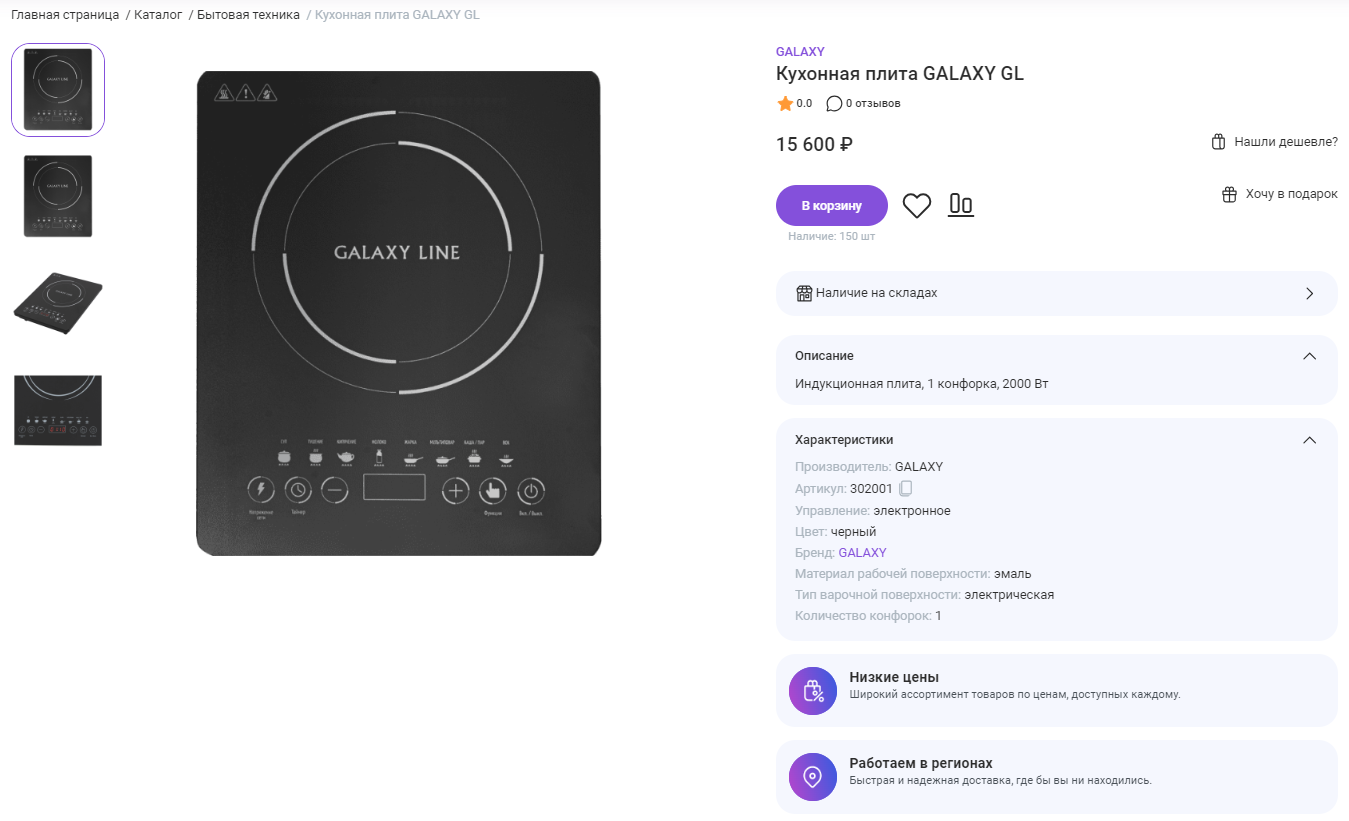Click Тип варочной поверхности: электрическая row
The image size is (1349, 821).
925,595
